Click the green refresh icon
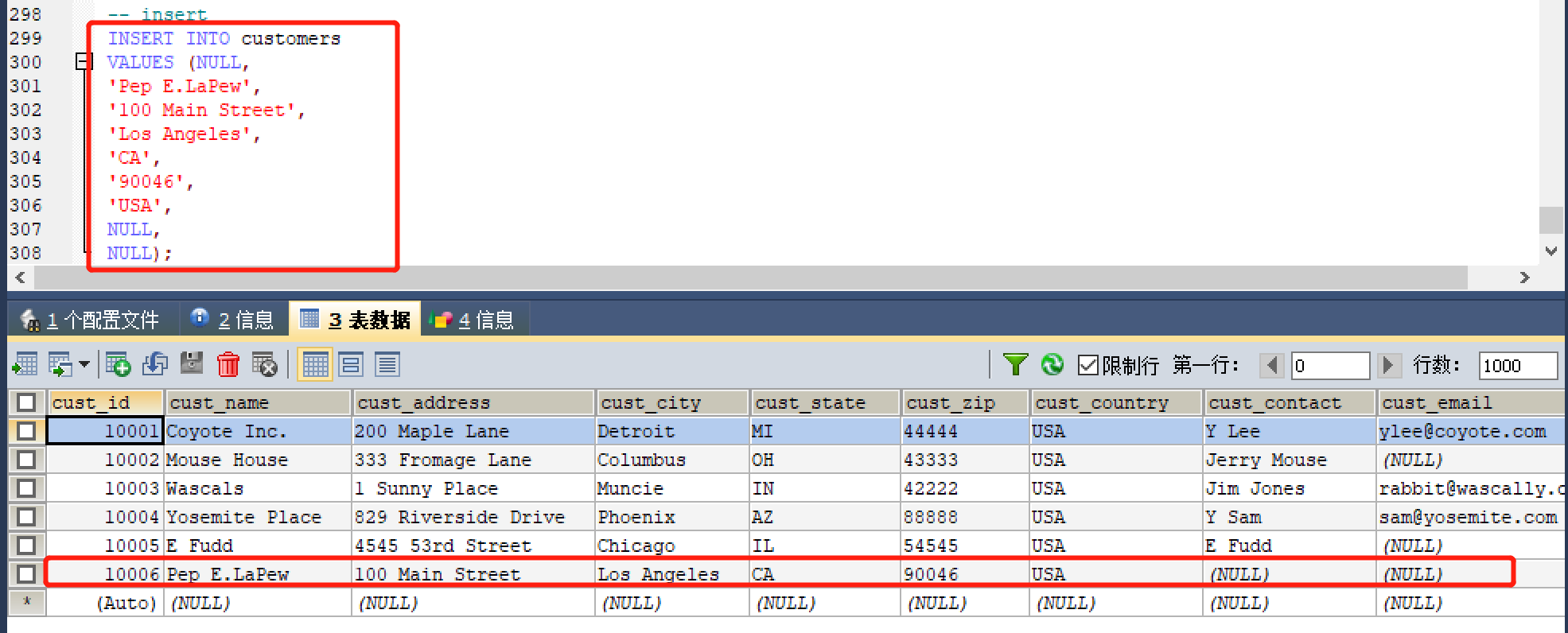Screen dimensions: 1568x633 coord(1052,364)
